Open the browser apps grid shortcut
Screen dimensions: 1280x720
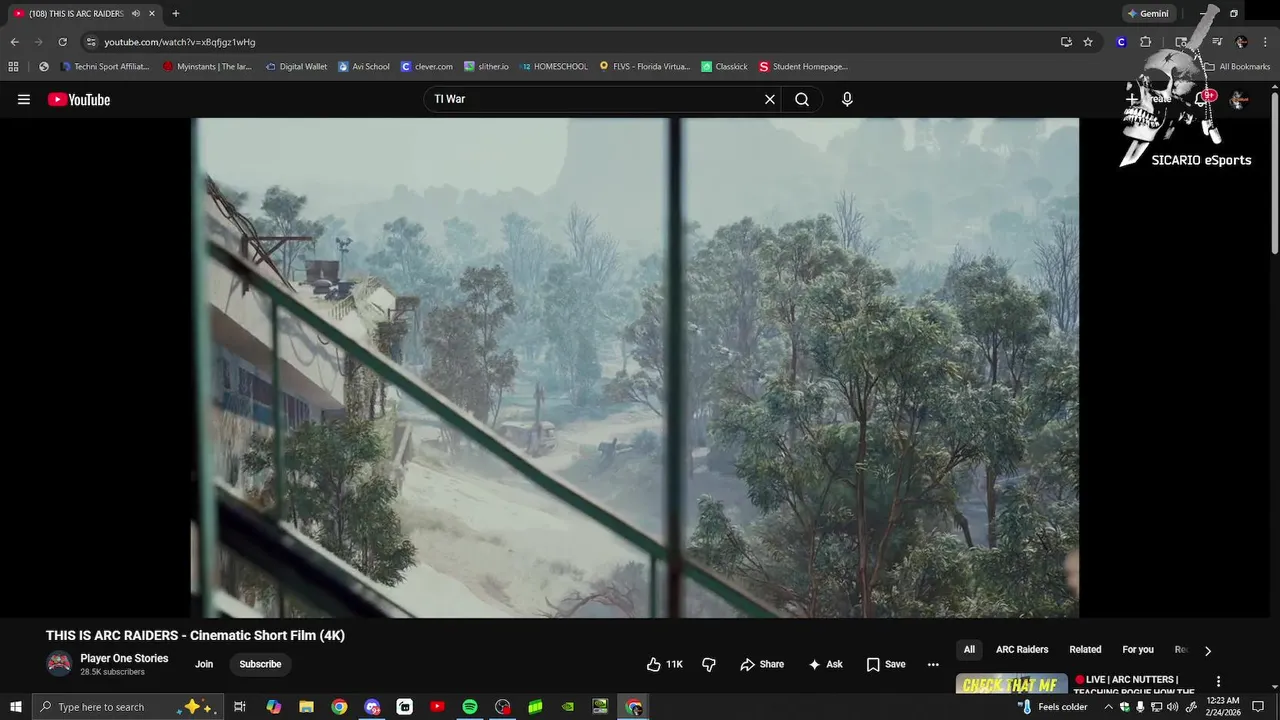13,67
